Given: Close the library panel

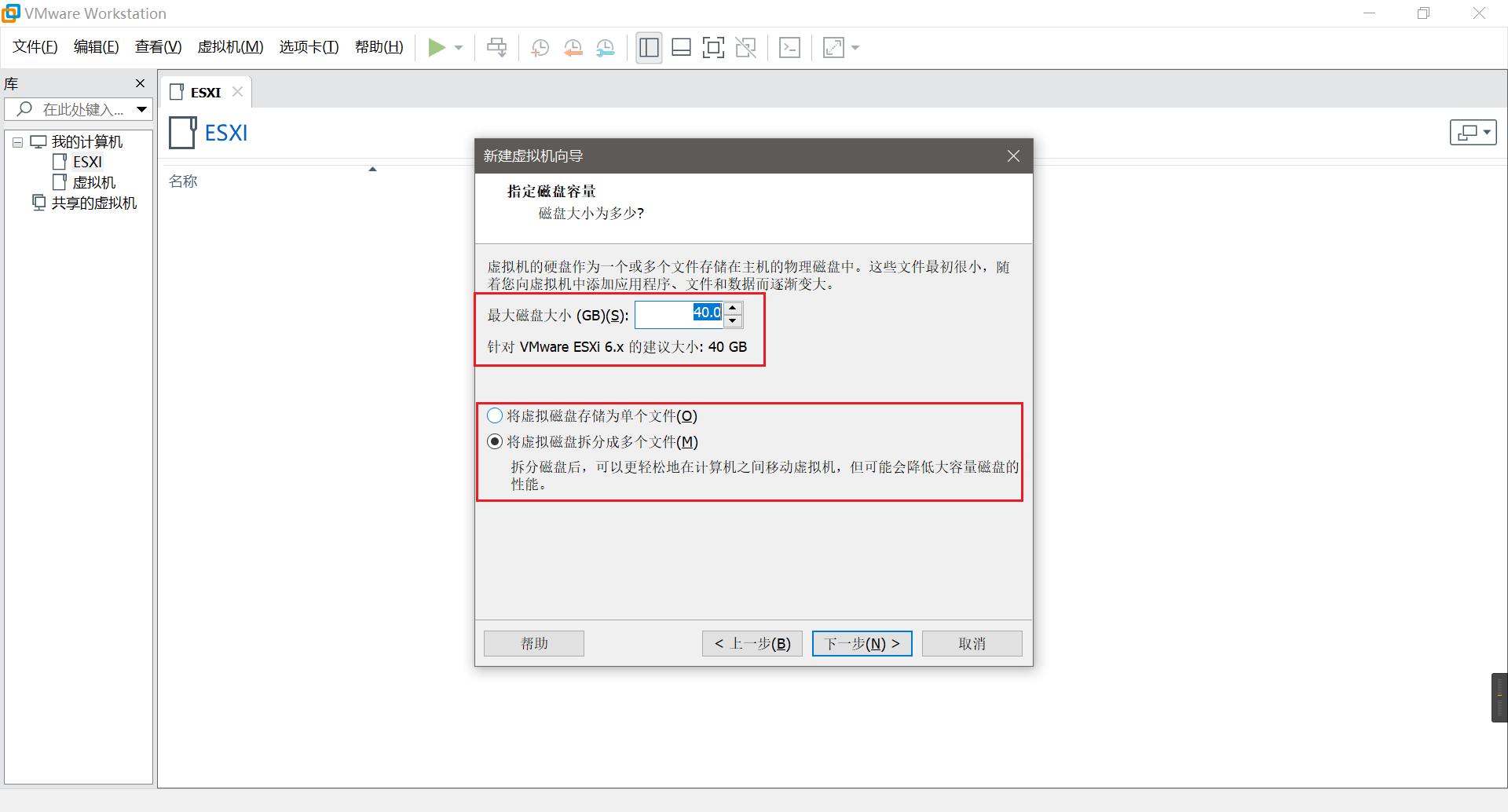Looking at the screenshot, I should click(x=140, y=83).
